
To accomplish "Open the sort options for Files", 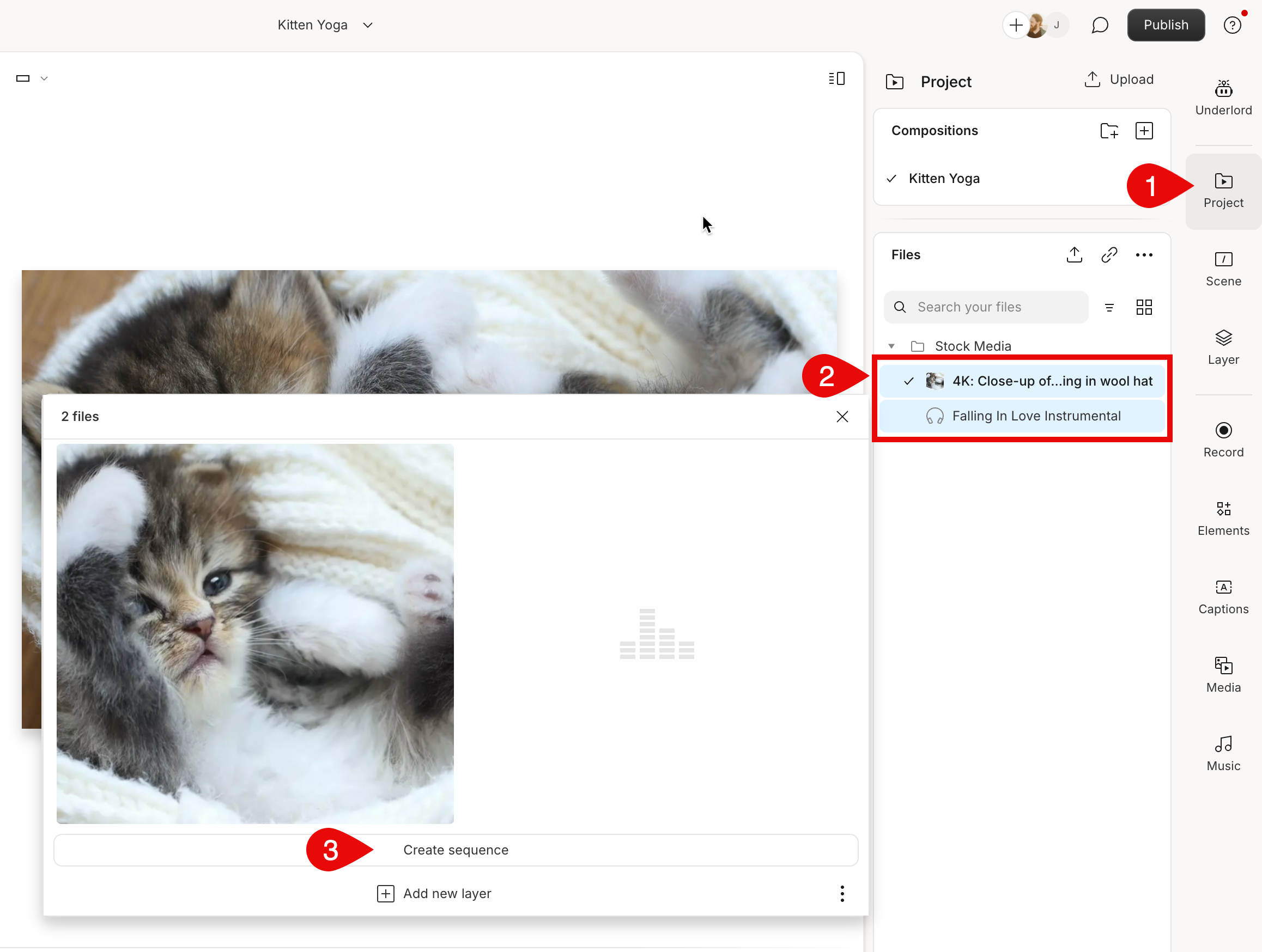I will [x=1109, y=307].
